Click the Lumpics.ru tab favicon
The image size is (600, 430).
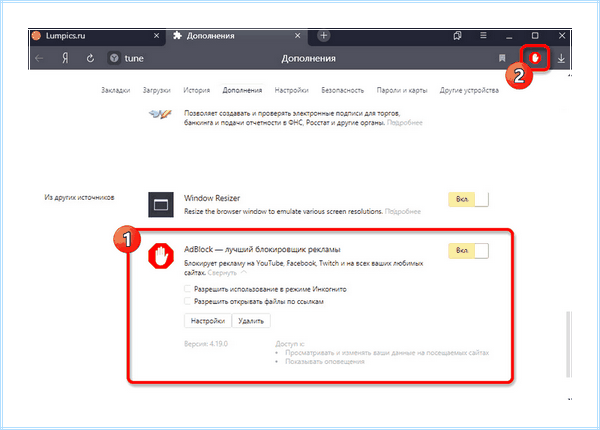(x=36, y=36)
